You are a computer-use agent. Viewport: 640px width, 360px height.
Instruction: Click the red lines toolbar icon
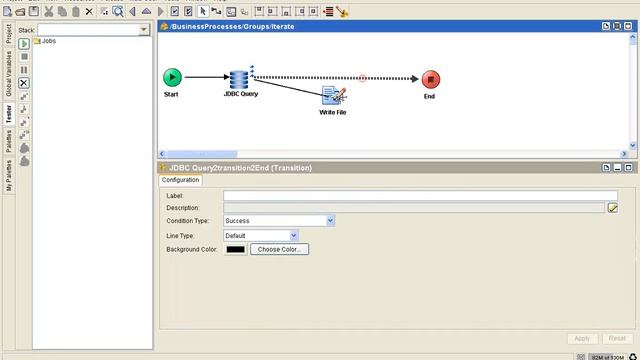[x=328, y=11]
